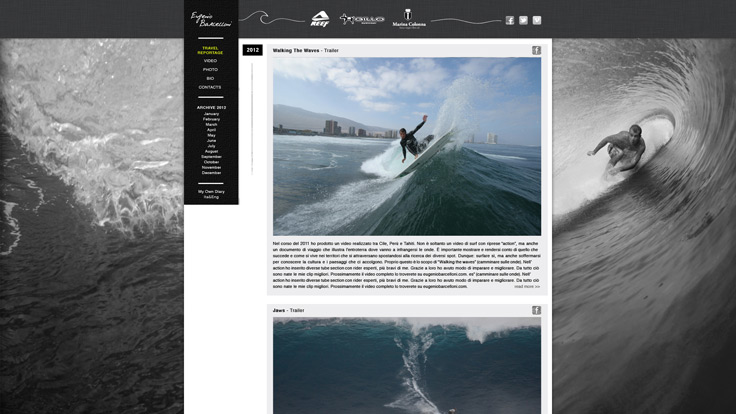This screenshot has width=736, height=414.
Task: Open the Walking The Waves title
Action: click(x=305, y=50)
